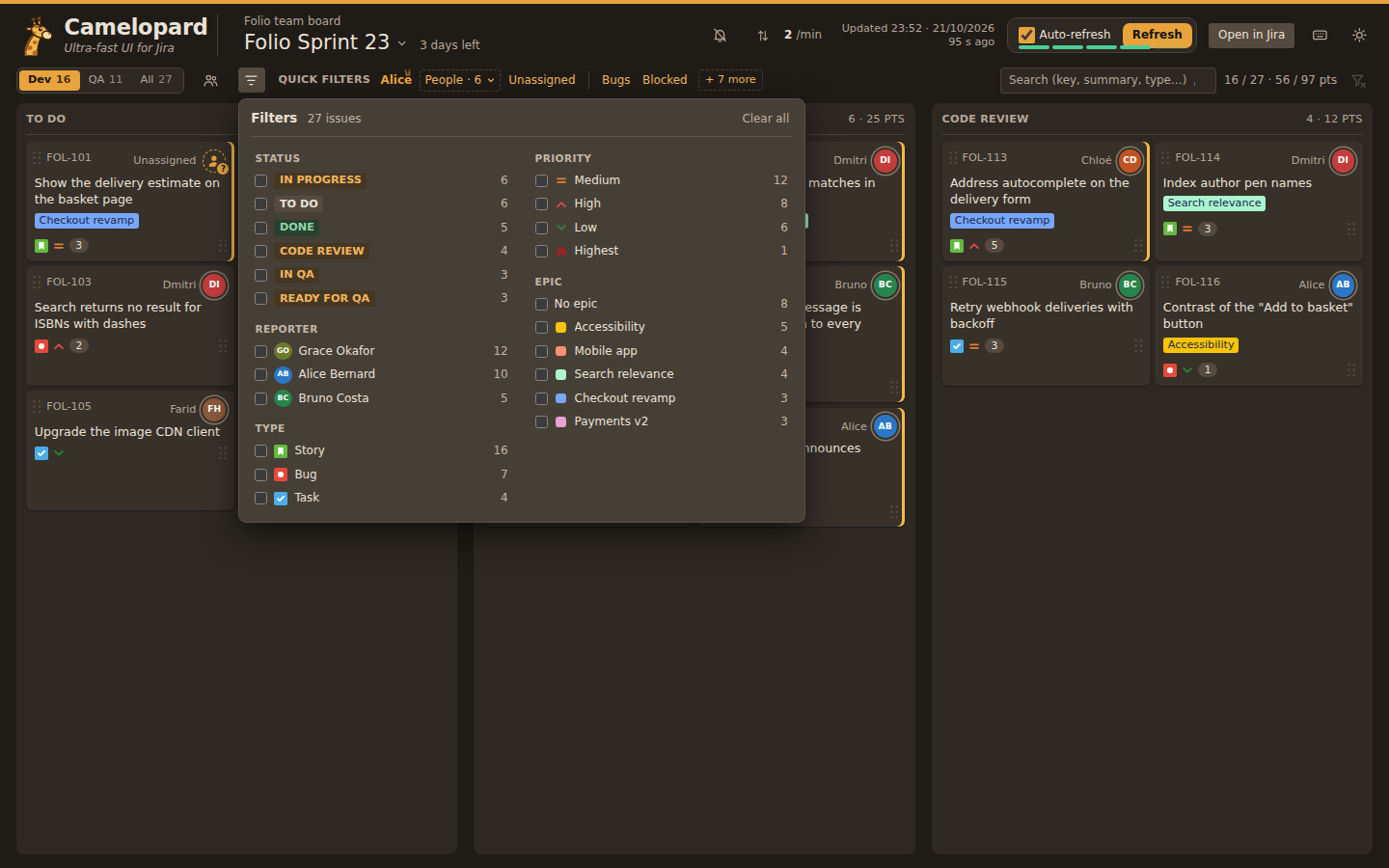Expand the + 7 more quick filters
The height and width of the screenshot is (868, 1389).
pyautogui.click(x=731, y=80)
